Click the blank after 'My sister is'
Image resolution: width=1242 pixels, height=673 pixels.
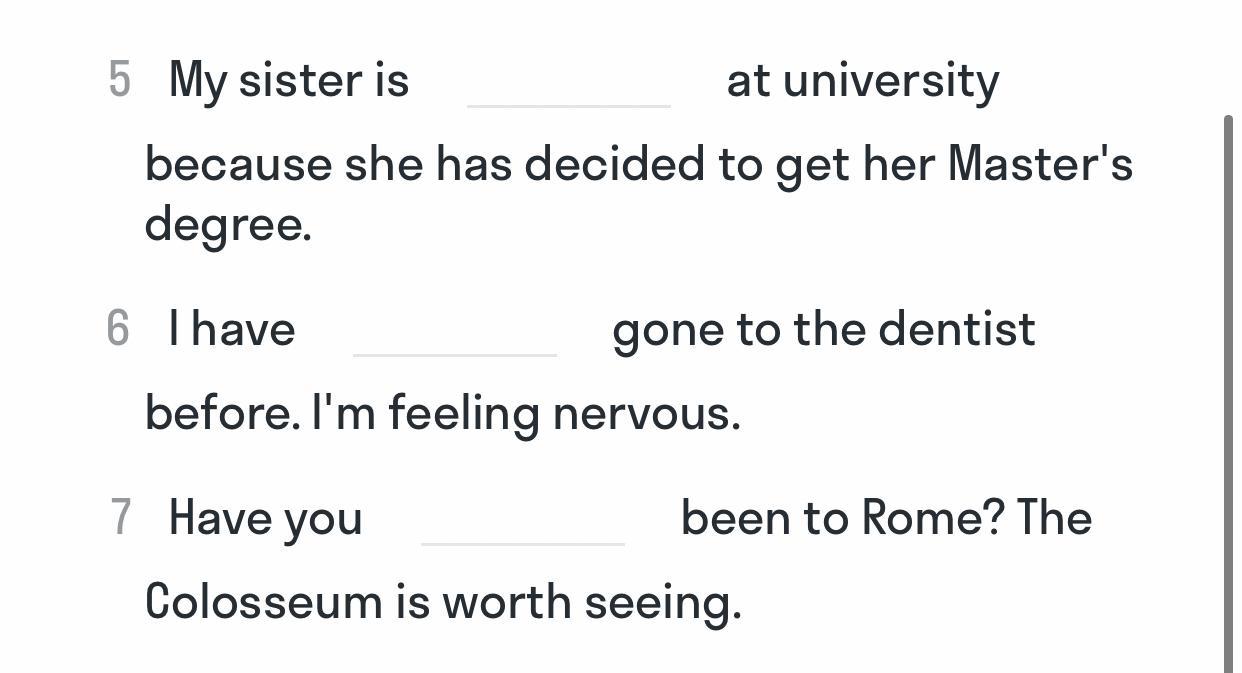point(568,82)
